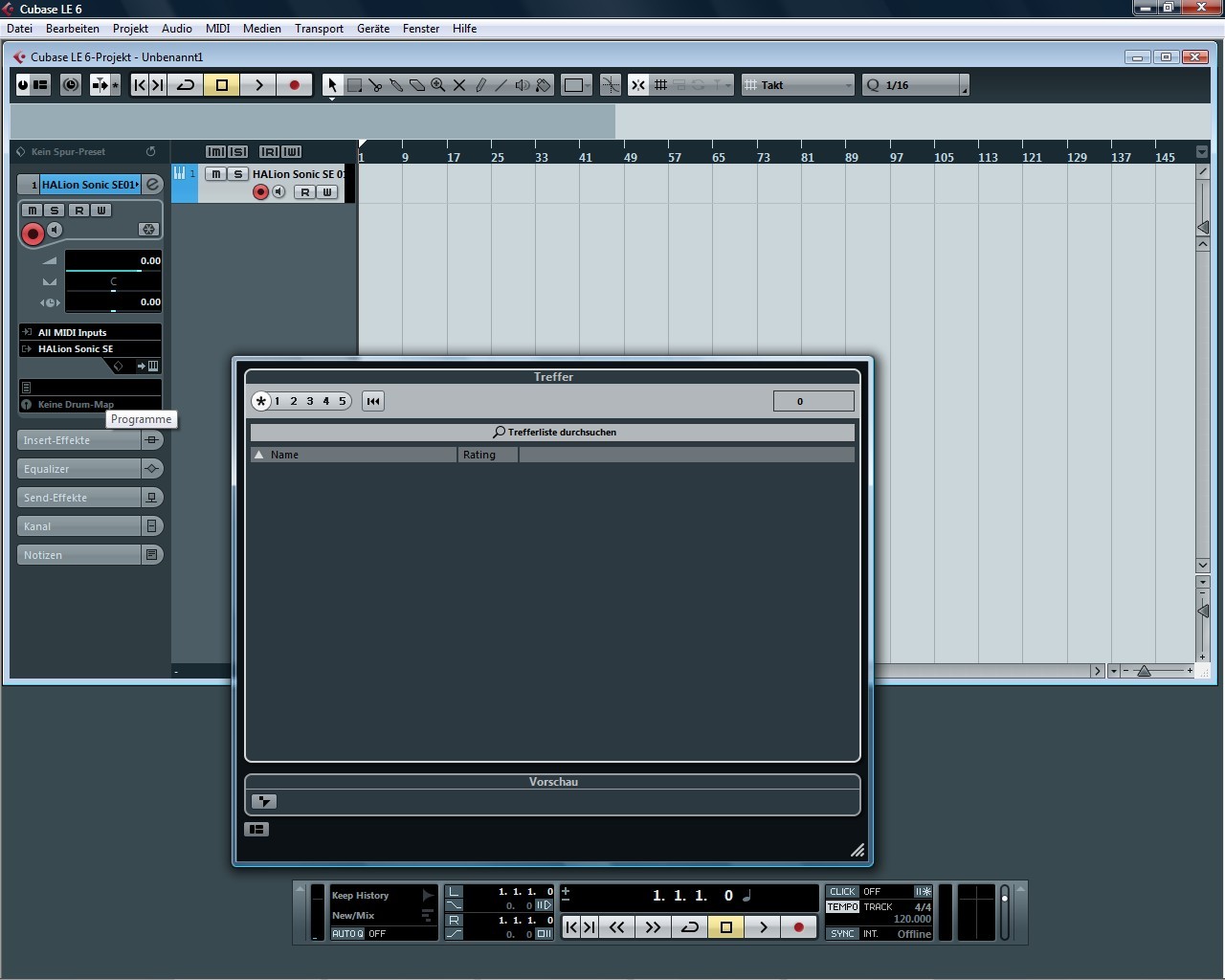Click the Constrain Delay Compensation button

click(71, 85)
